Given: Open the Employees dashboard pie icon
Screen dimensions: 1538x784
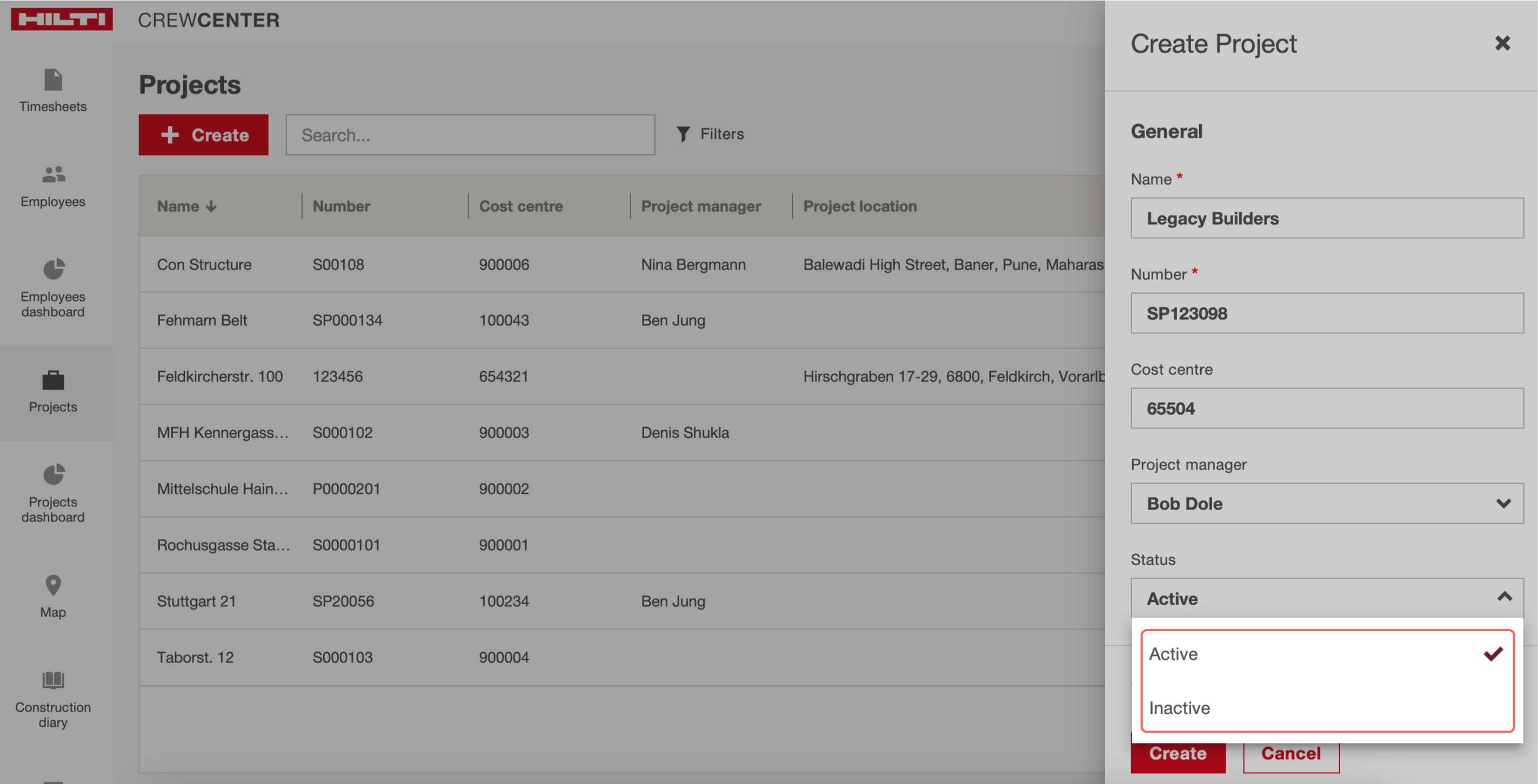Looking at the screenshot, I should [x=53, y=269].
